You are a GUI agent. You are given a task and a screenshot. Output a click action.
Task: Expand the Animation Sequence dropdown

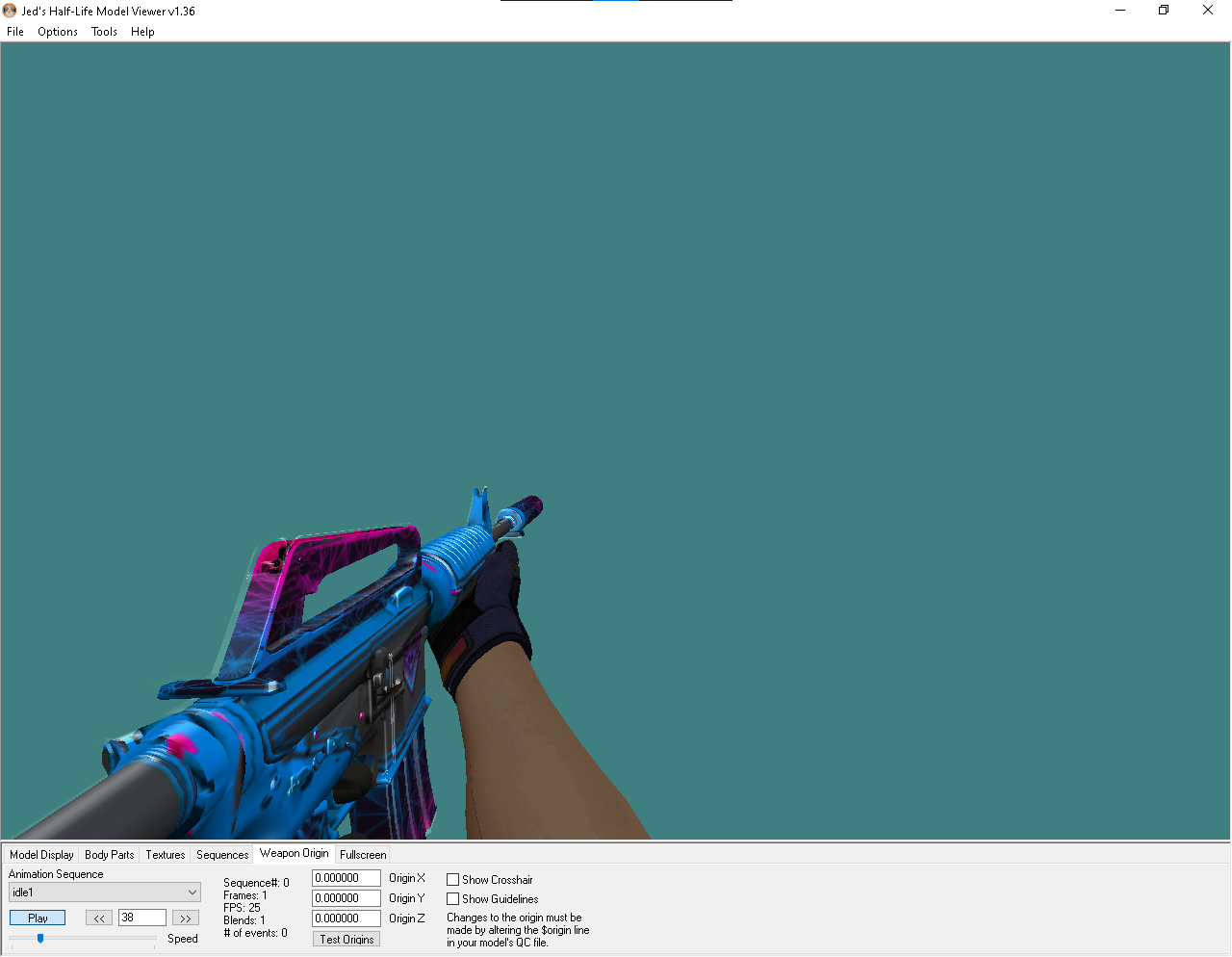[105, 892]
